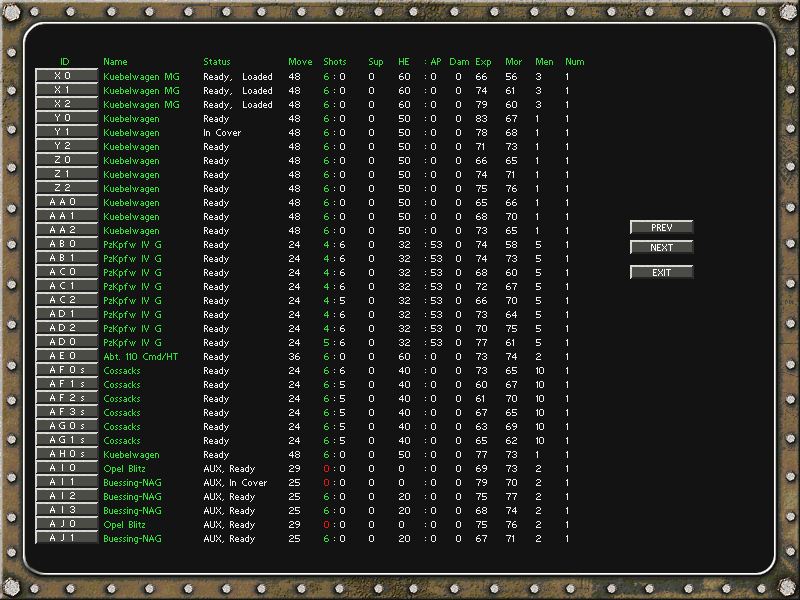Click 'Opel Blitz' name in row A J 0

pos(124,525)
